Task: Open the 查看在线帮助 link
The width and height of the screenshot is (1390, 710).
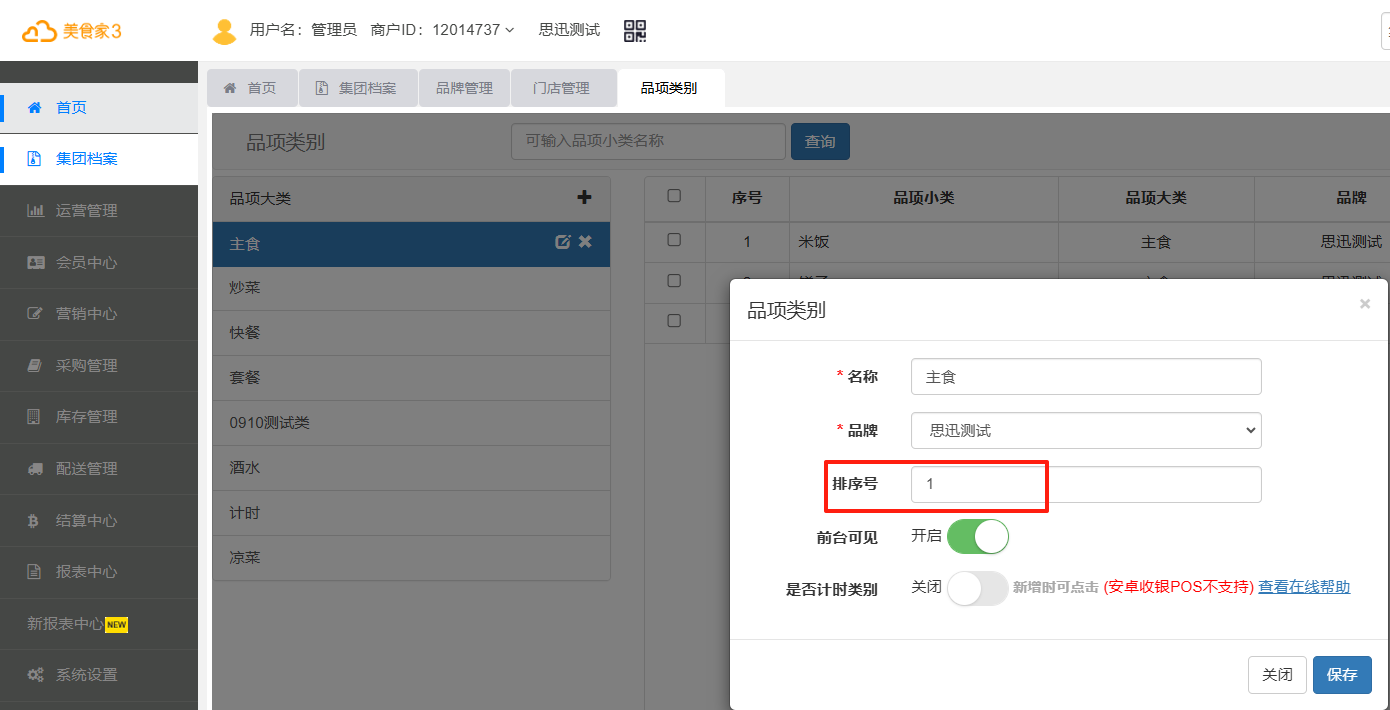Action: click(1303, 587)
